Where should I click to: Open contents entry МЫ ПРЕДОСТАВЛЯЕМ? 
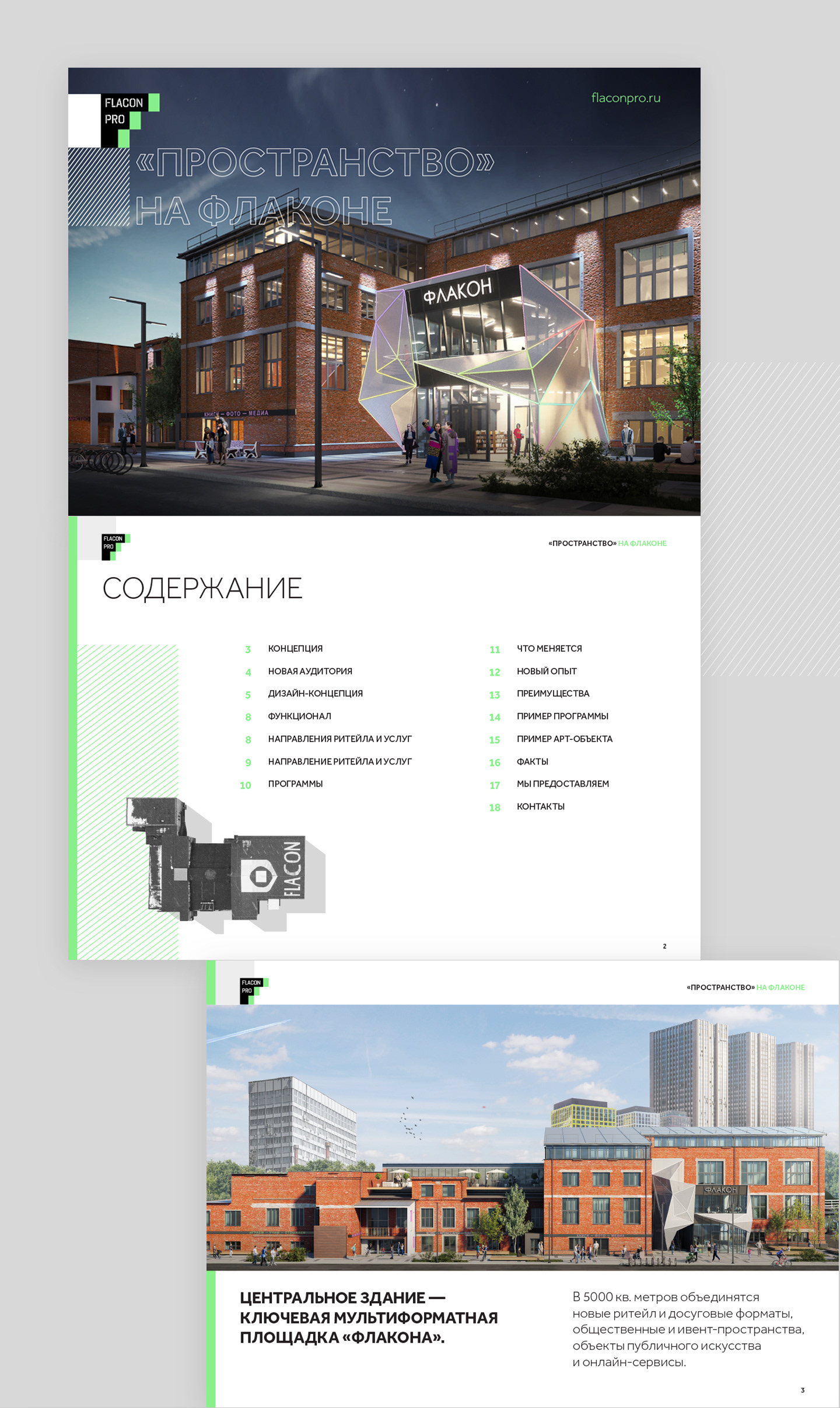click(562, 784)
